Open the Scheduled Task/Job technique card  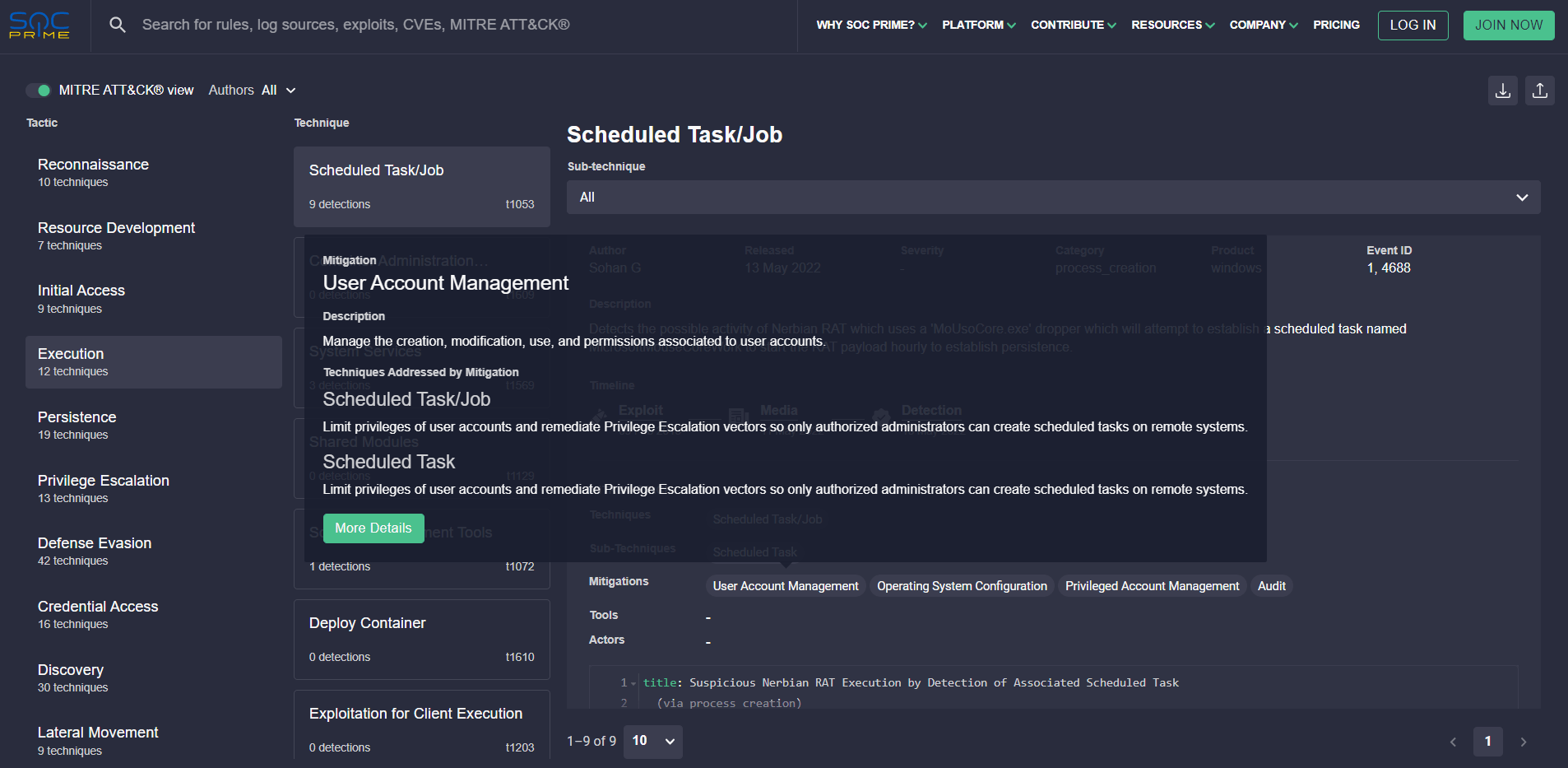422,187
